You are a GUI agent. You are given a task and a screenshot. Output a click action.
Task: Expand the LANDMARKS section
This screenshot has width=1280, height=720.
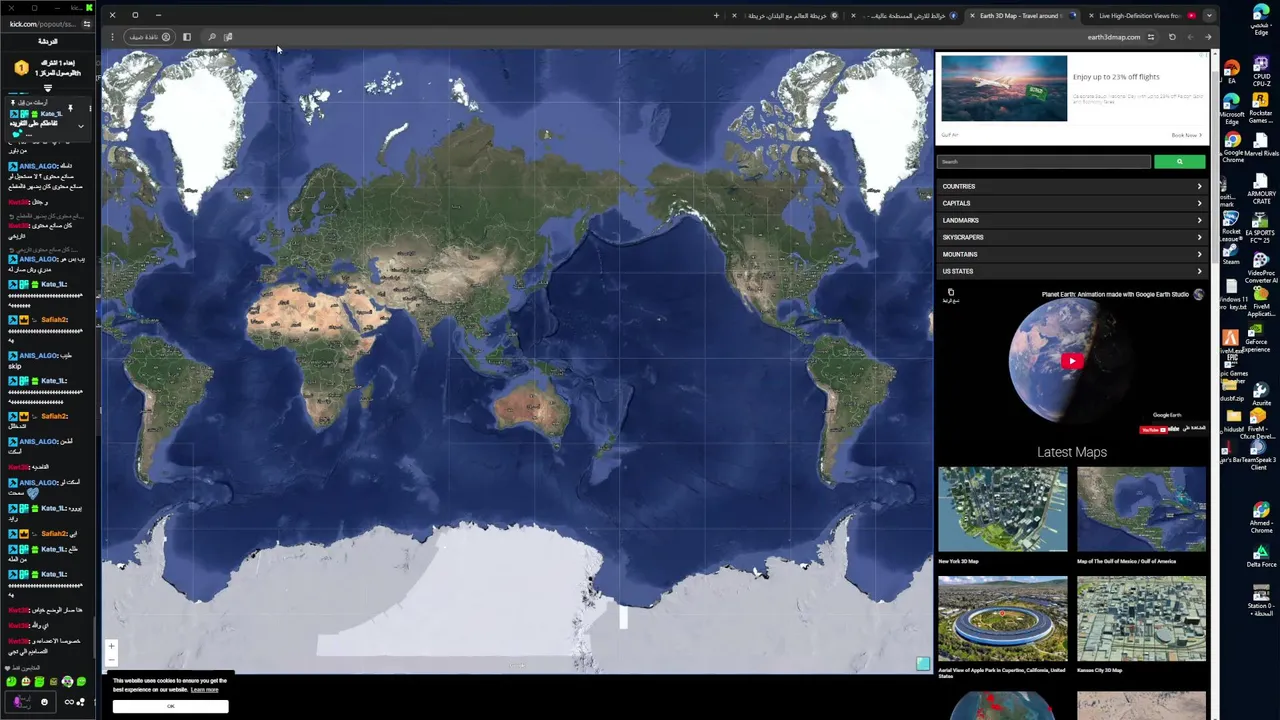[1072, 220]
